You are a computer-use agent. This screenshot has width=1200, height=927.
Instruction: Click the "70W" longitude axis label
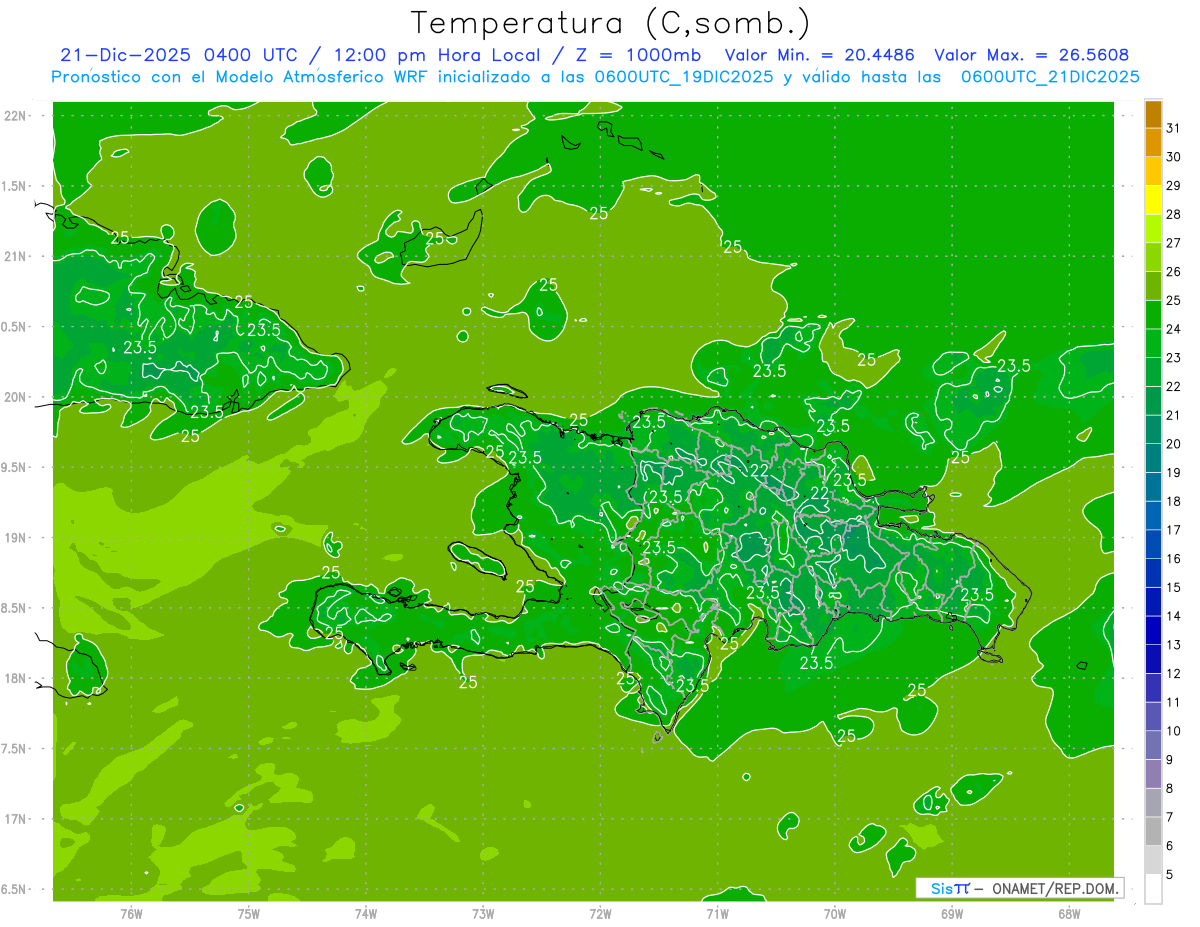point(835,914)
